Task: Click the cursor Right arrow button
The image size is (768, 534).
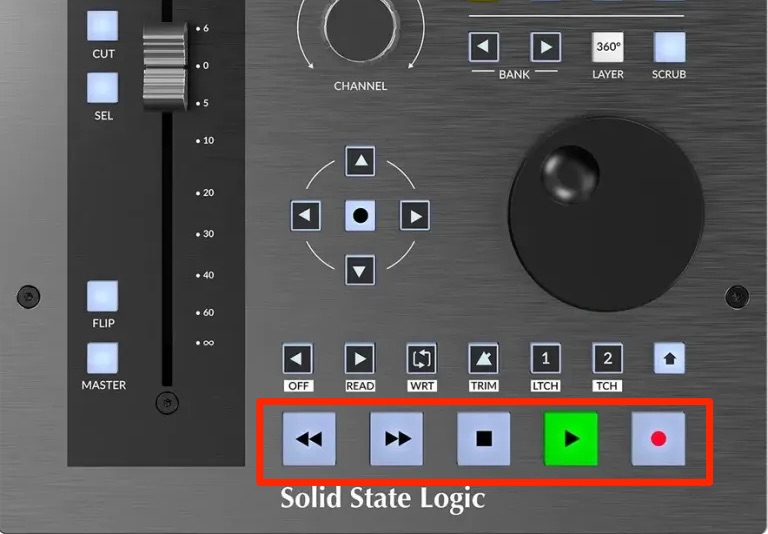Action: point(415,215)
